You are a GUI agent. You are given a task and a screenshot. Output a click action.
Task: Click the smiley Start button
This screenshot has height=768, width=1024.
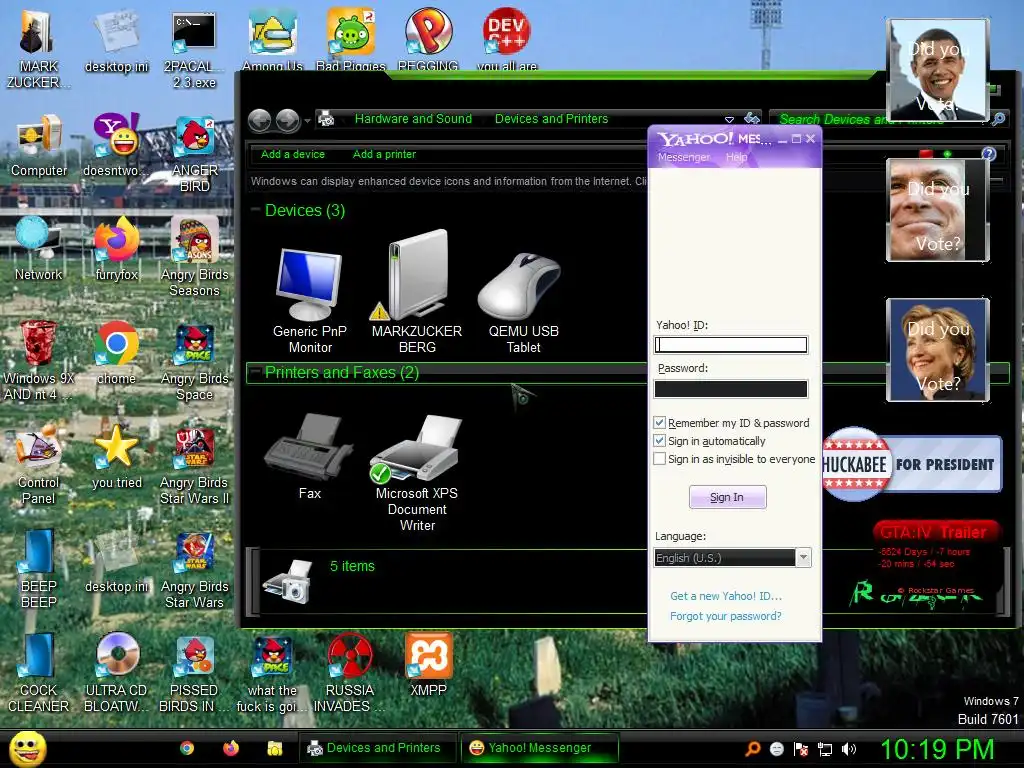point(27,748)
